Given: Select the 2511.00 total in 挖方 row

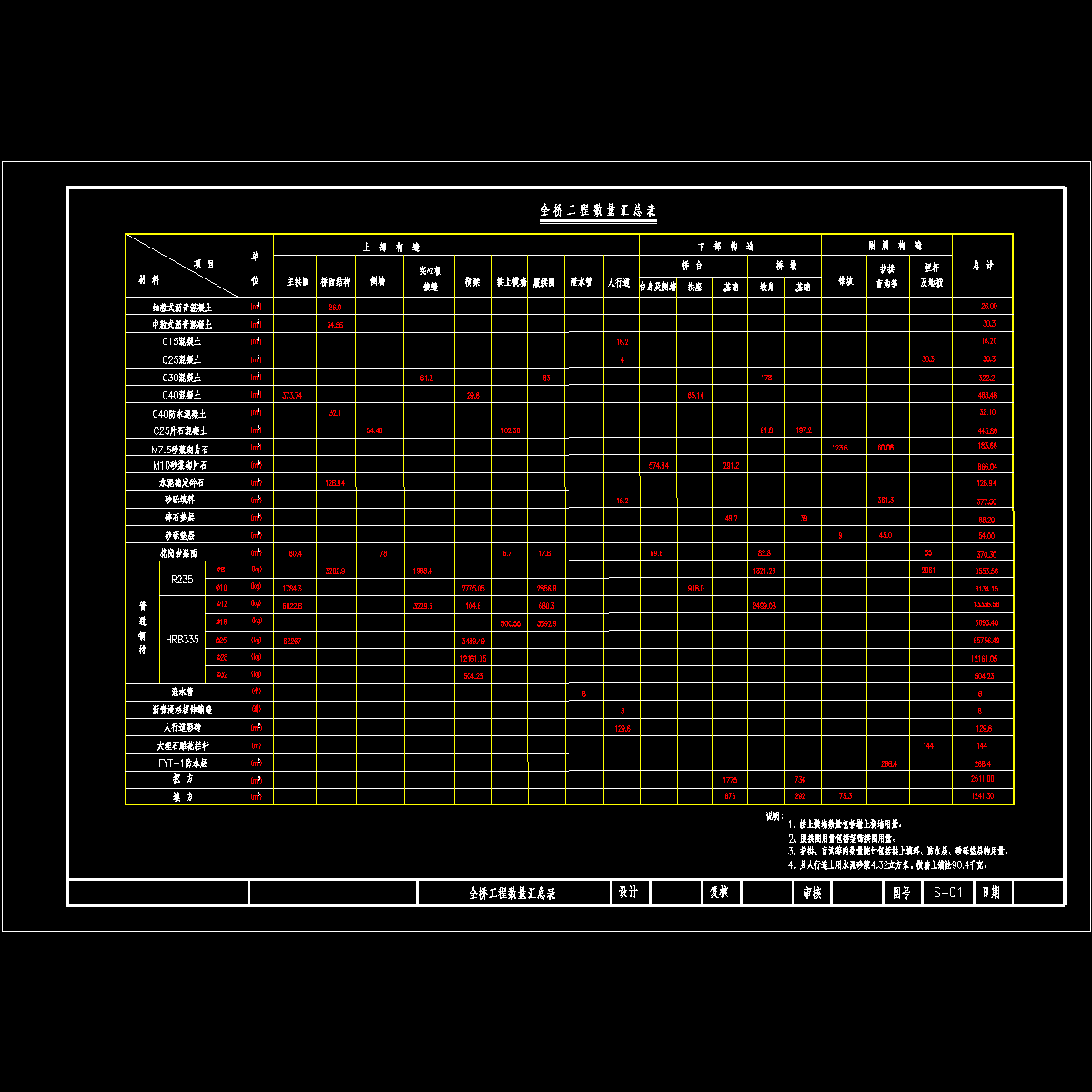Looking at the screenshot, I should tap(983, 779).
